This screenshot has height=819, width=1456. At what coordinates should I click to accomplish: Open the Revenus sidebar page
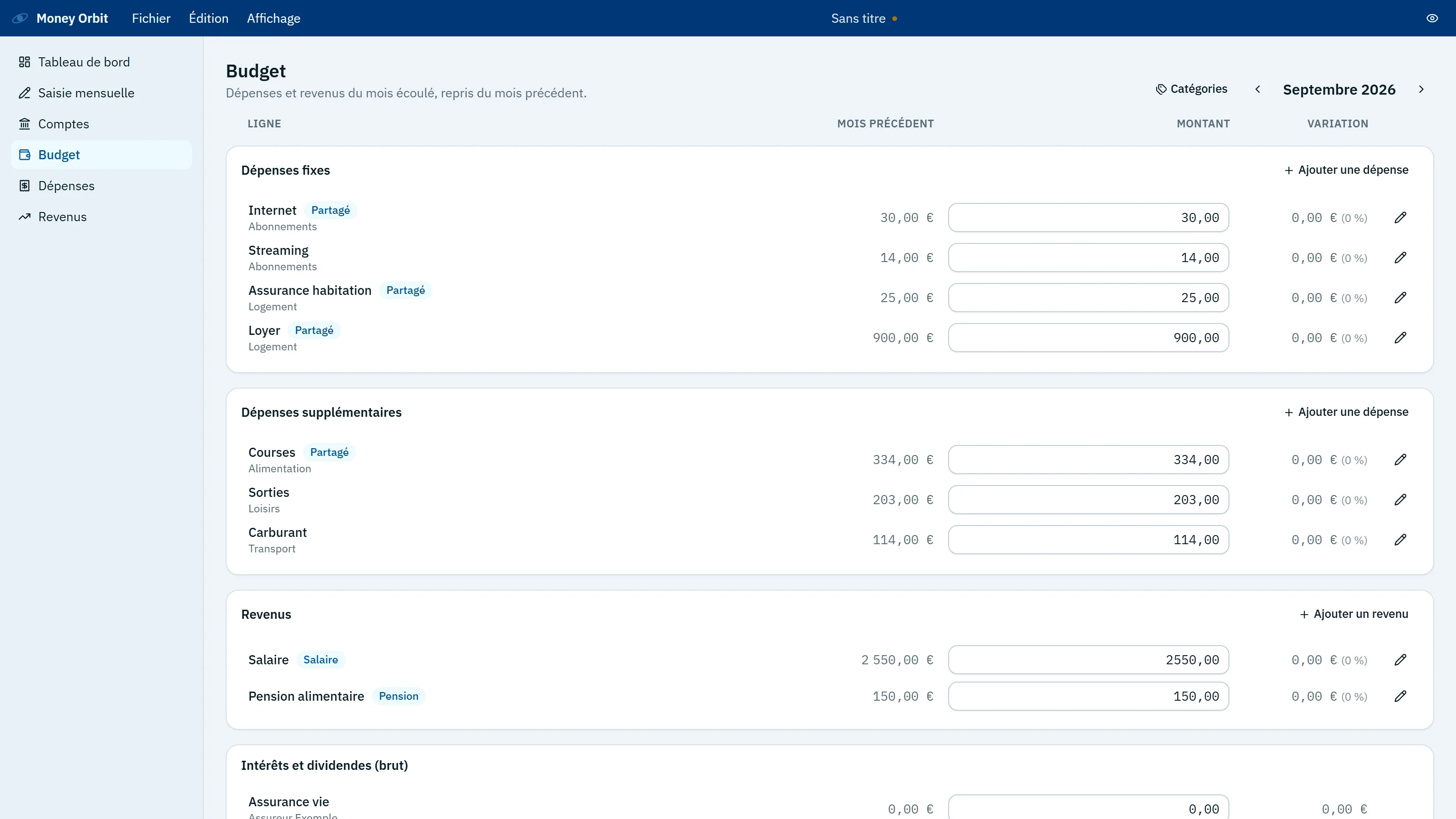click(102, 217)
